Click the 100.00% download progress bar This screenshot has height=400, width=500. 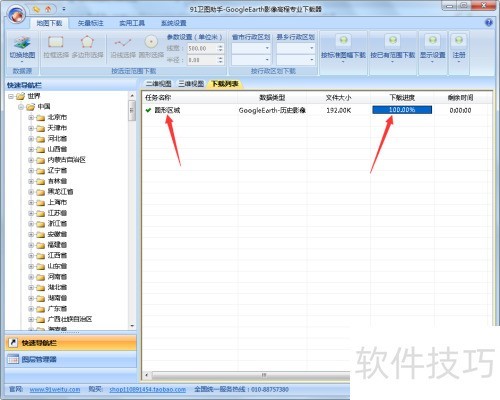(402, 110)
